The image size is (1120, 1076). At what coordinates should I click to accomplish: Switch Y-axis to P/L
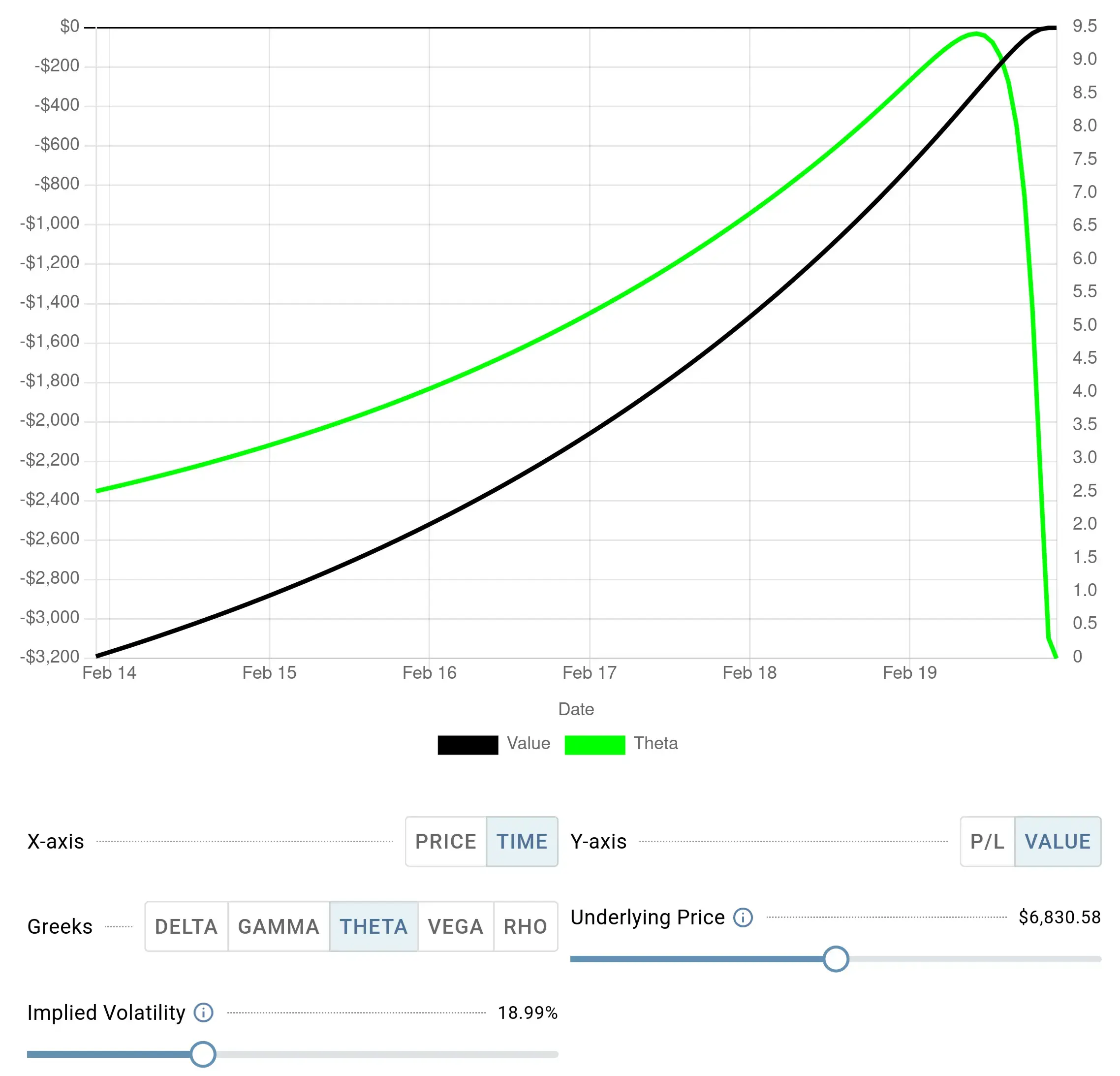click(x=987, y=841)
